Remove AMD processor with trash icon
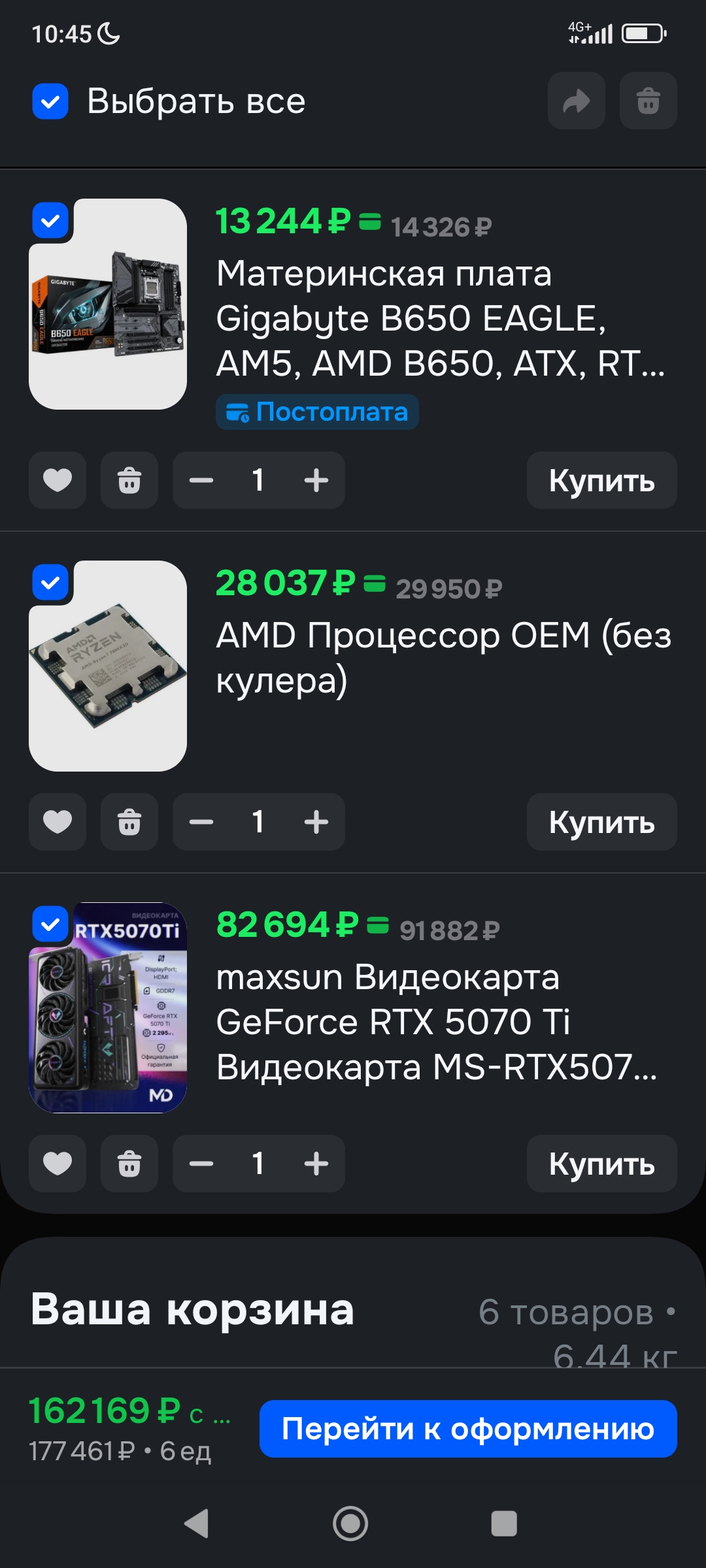The width and height of the screenshot is (706, 1568). pyautogui.click(x=129, y=822)
